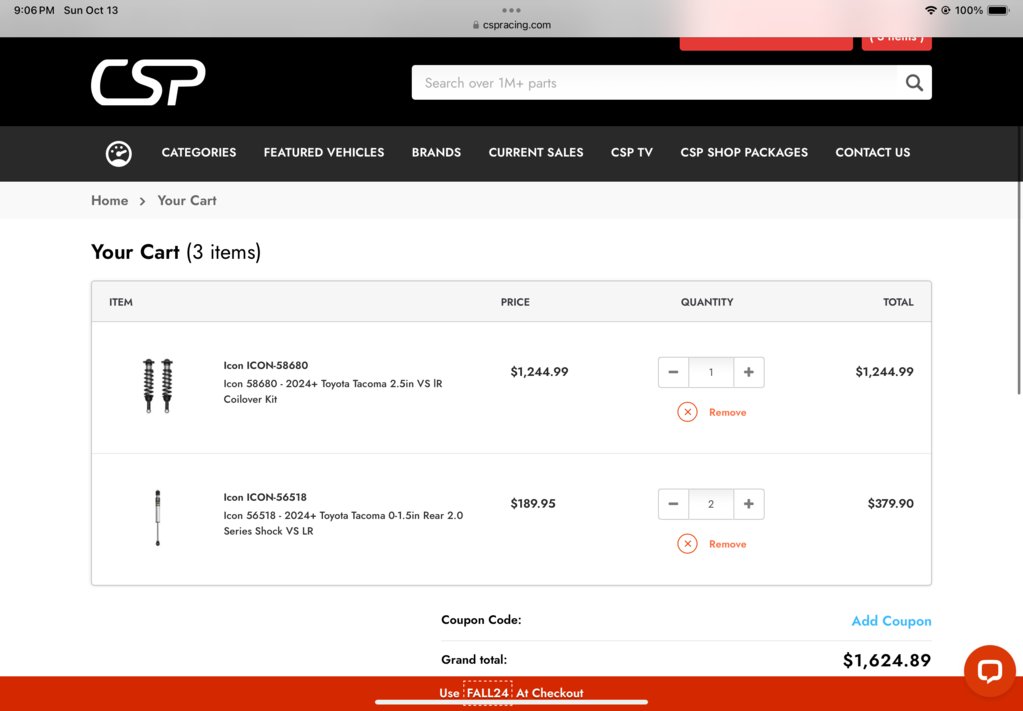Open the Brands menu

pyautogui.click(x=436, y=153)
